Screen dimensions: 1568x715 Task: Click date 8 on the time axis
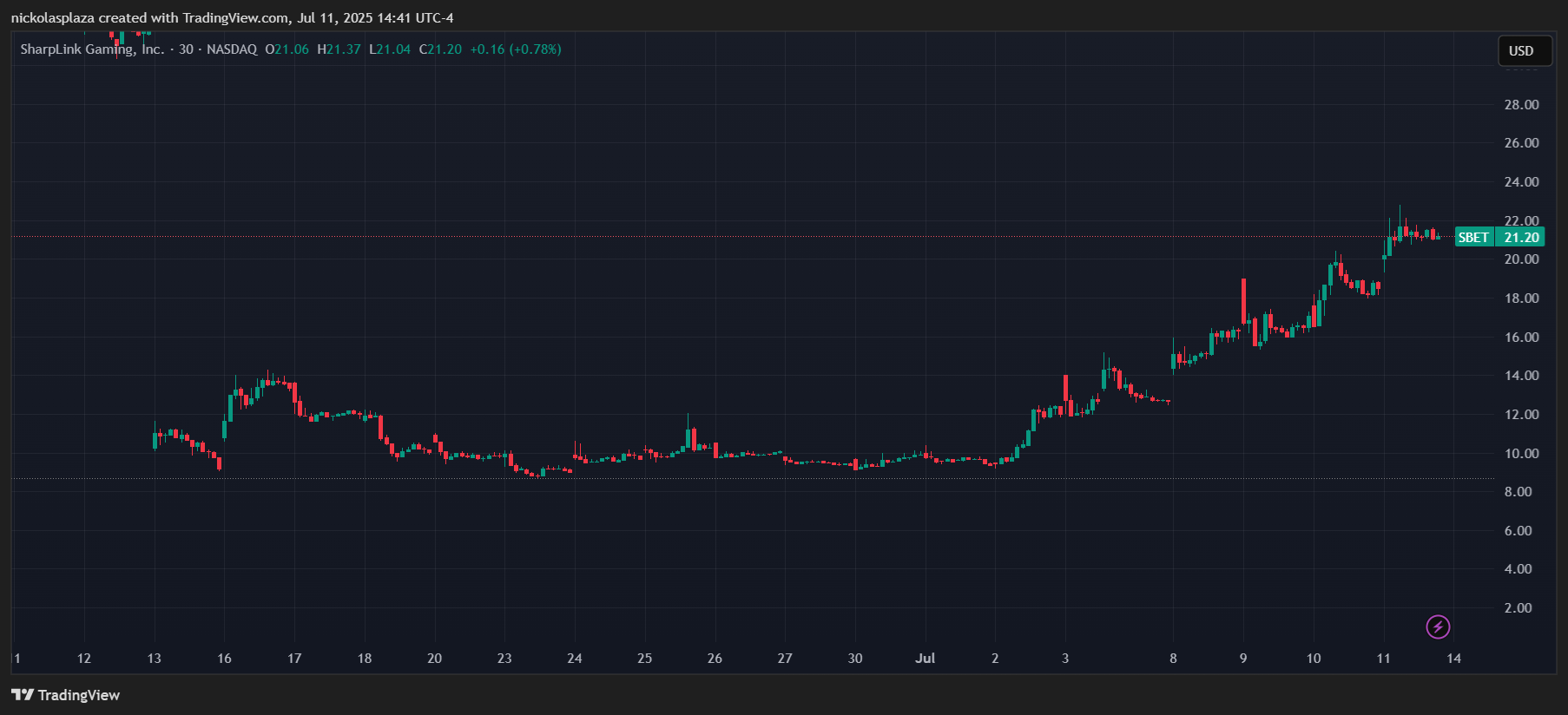coord(1173,658)
